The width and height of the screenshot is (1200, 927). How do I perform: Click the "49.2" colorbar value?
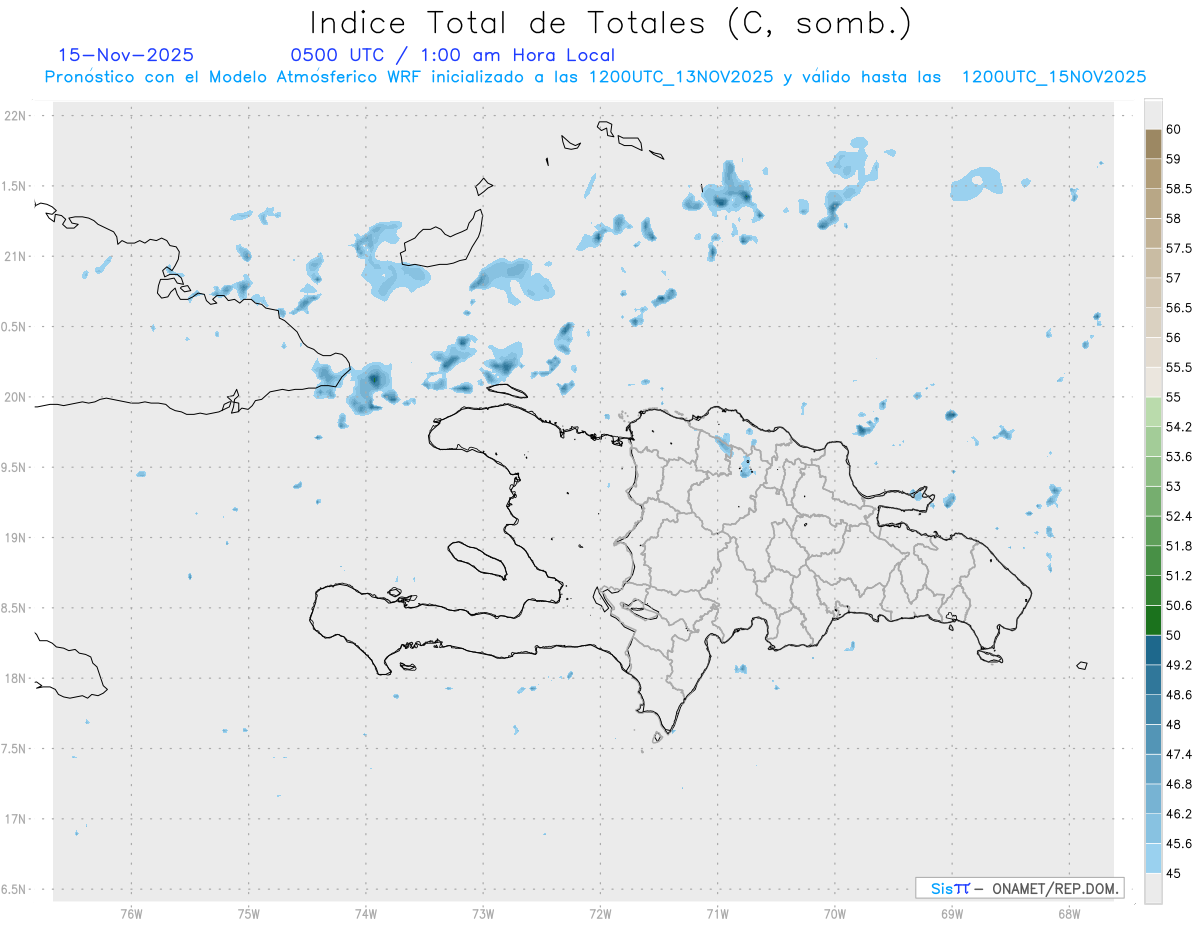coord(1179,665)
